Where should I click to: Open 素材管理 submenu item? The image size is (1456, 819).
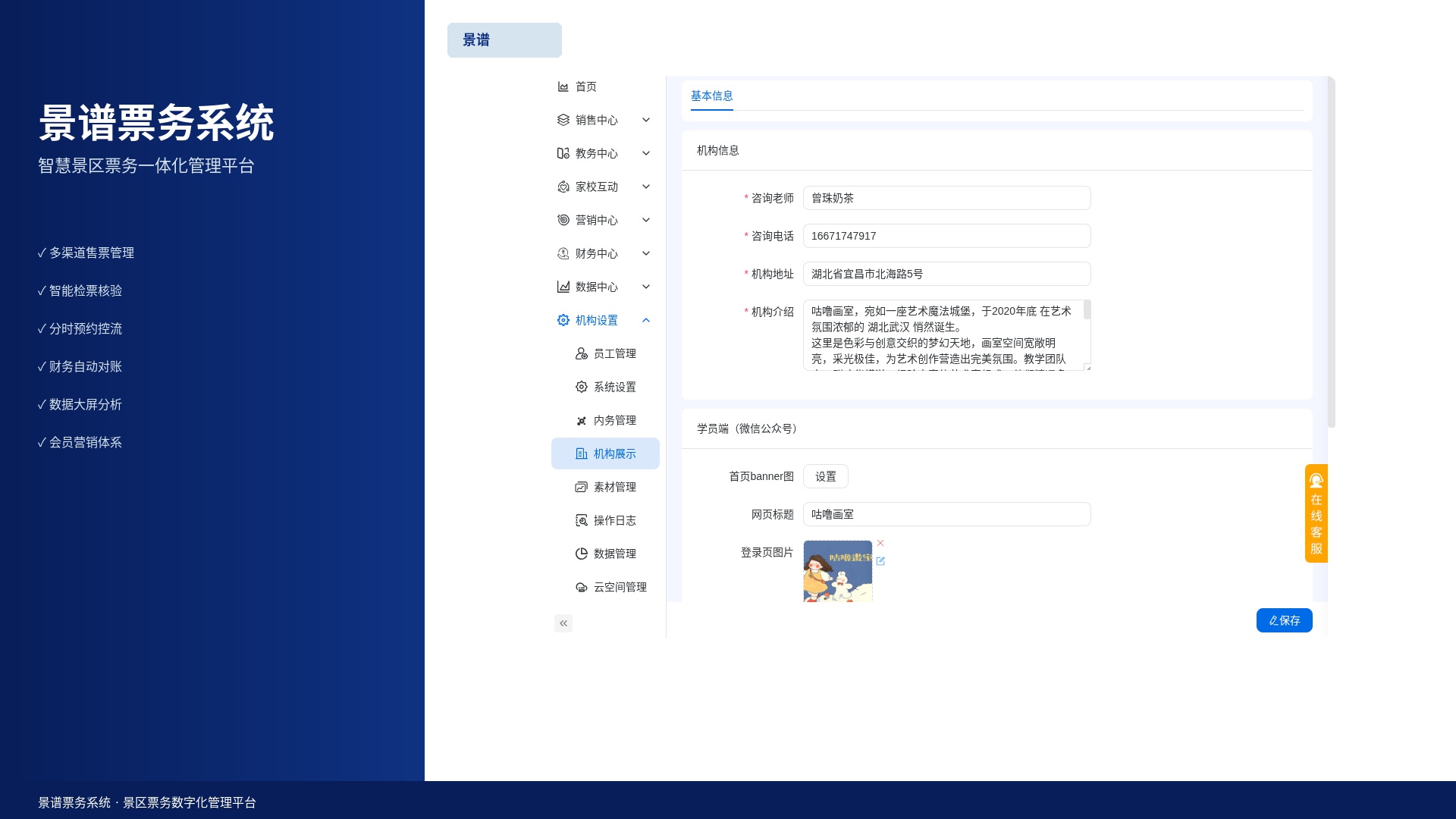click(x=605, y=487)
